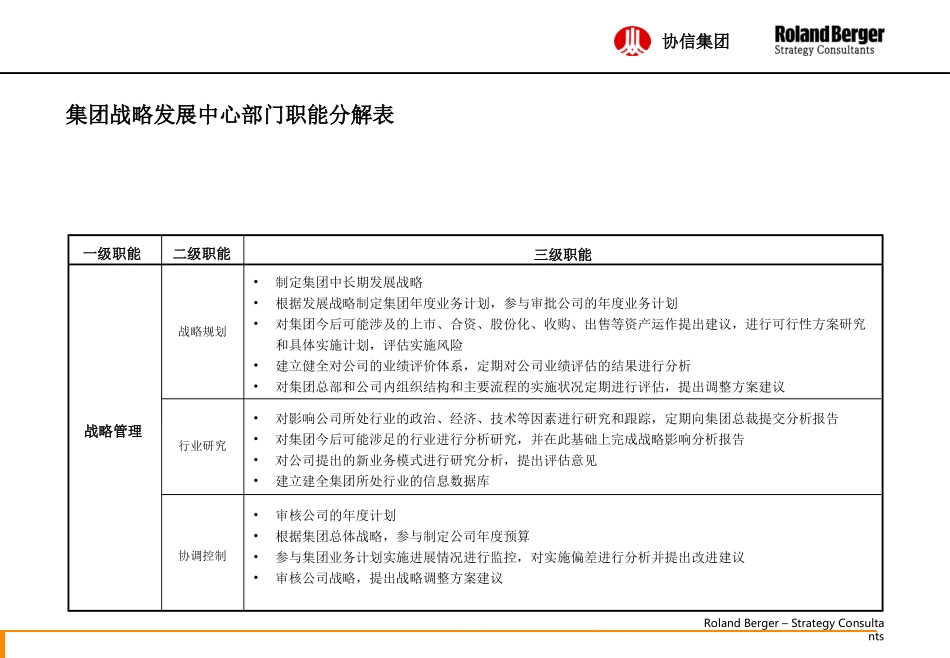Click the orange bar in the footer
This screenshot has height=658, width=950.
click(3, 643)
